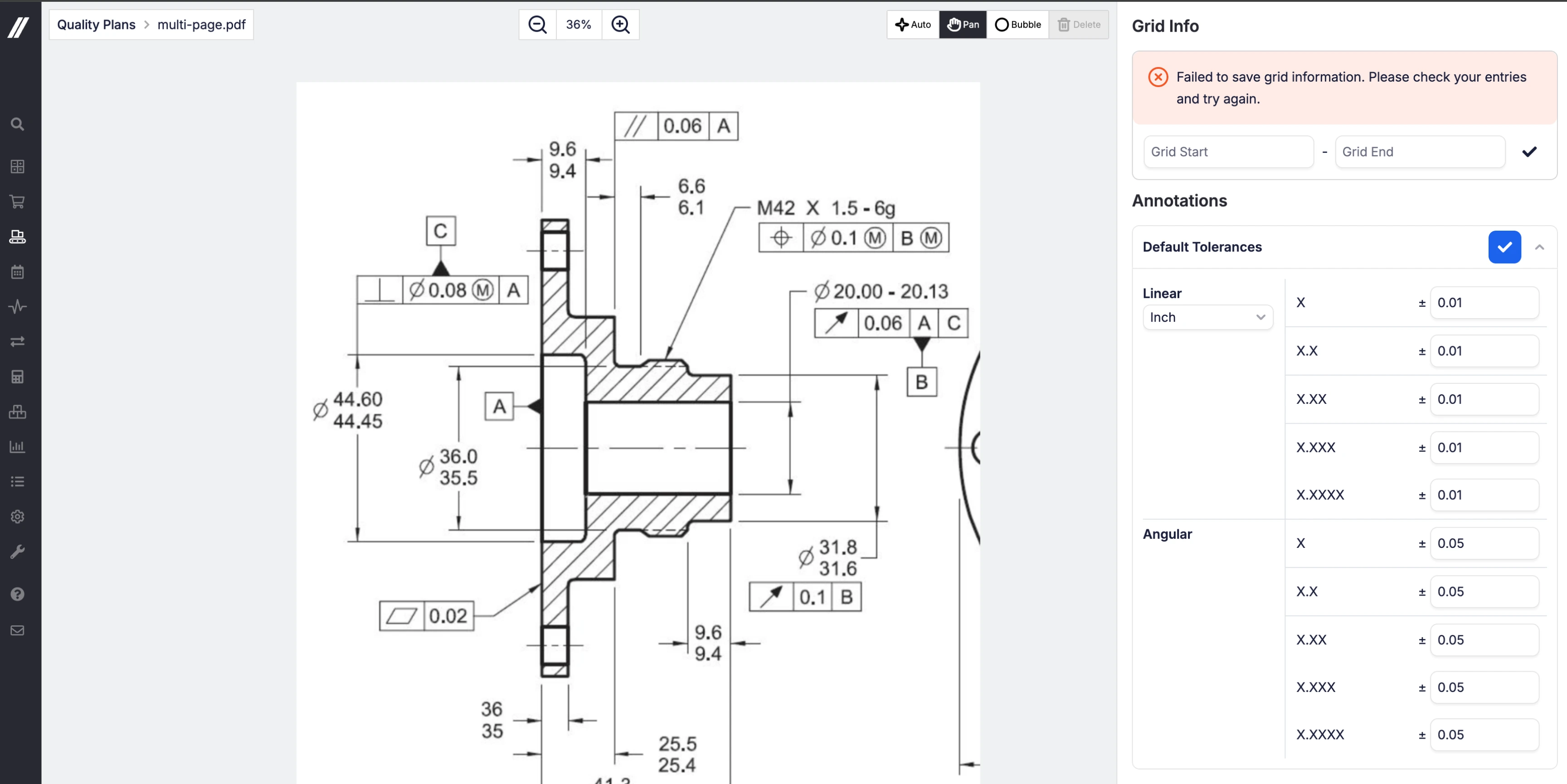The width and height of the screenshot is (1567, 784).
Task: Click datum C label box
Action: (x=441, y=231)
